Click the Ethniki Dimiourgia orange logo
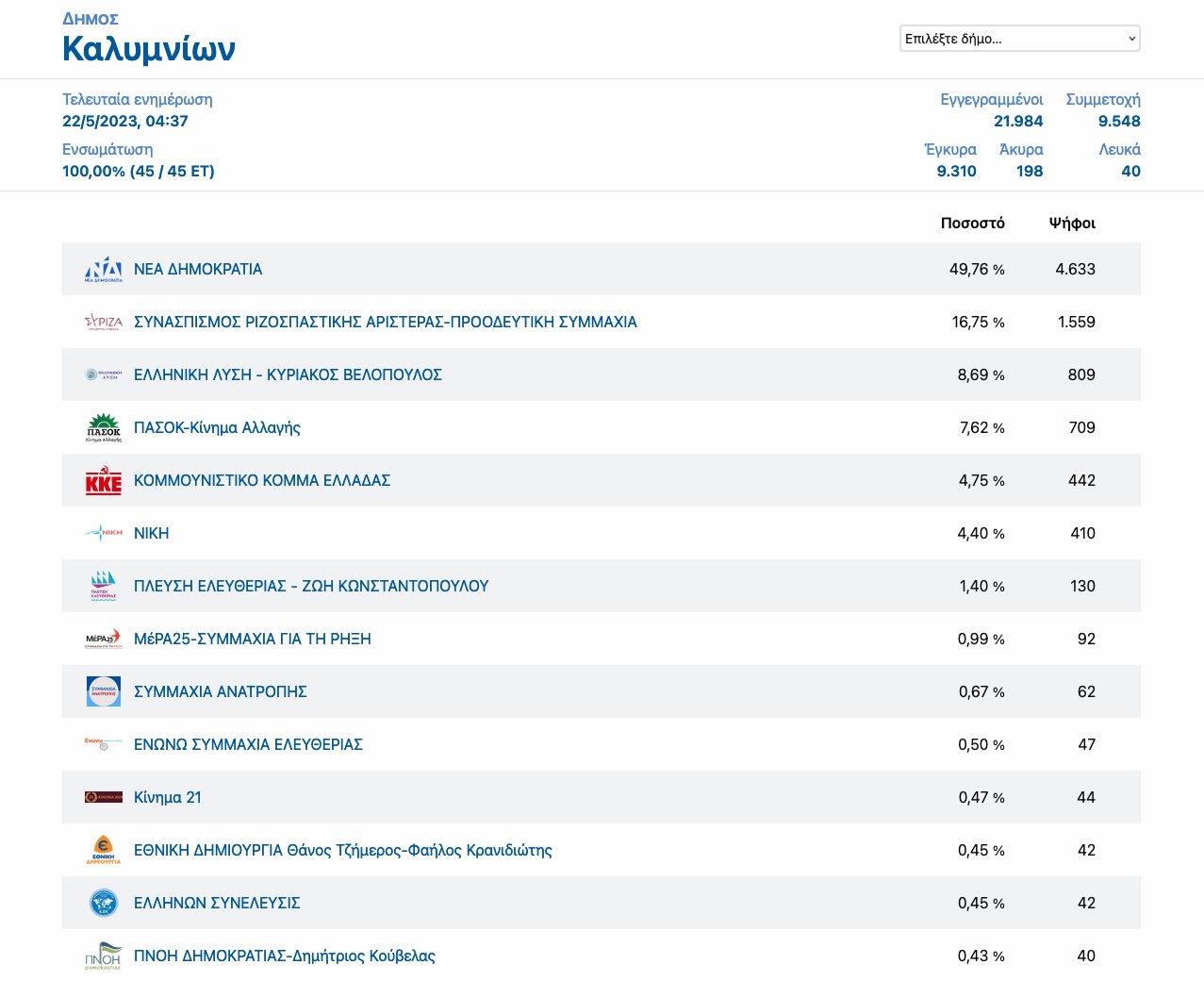The image size is (1204, 981). point(104,850)
